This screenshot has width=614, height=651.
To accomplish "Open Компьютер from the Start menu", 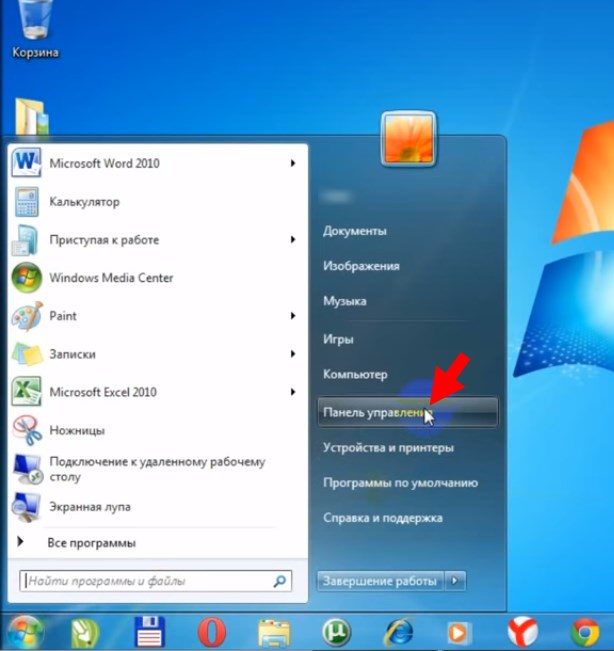I will click(x=355, y=374).
